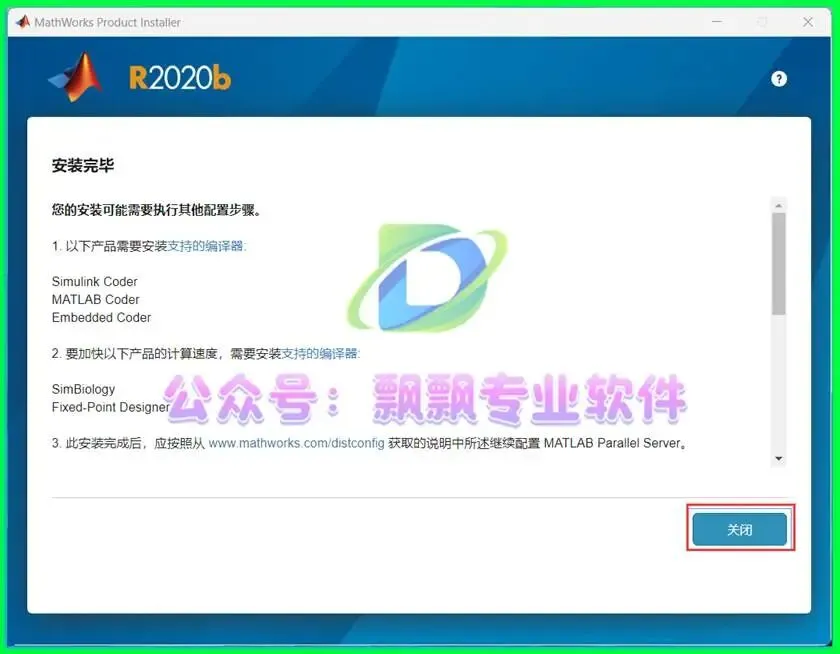840x654 pixels.
Task: Click the MATLAB Coder text
Action: coord(95,299)
